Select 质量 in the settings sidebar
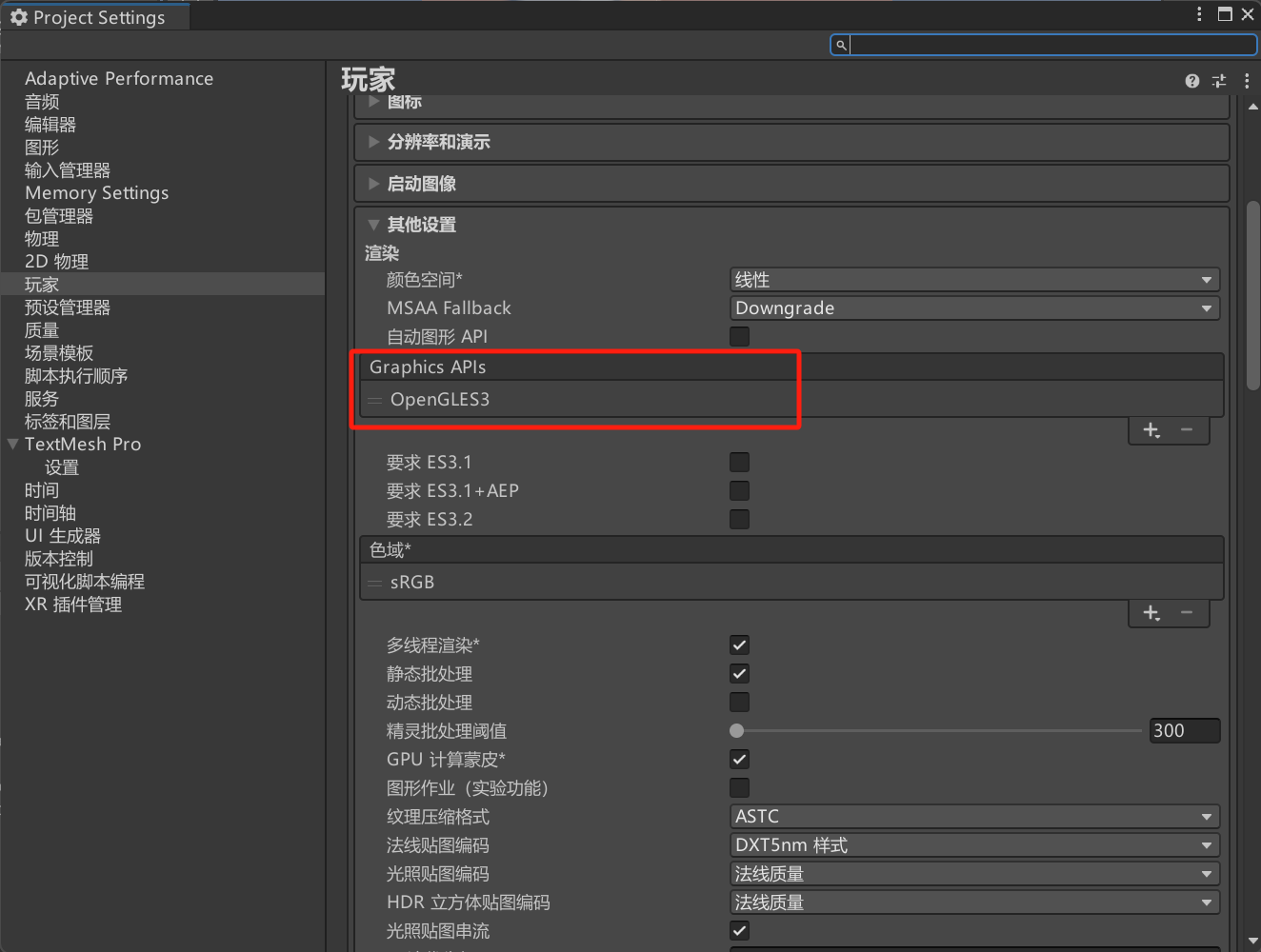 (41, 330)
